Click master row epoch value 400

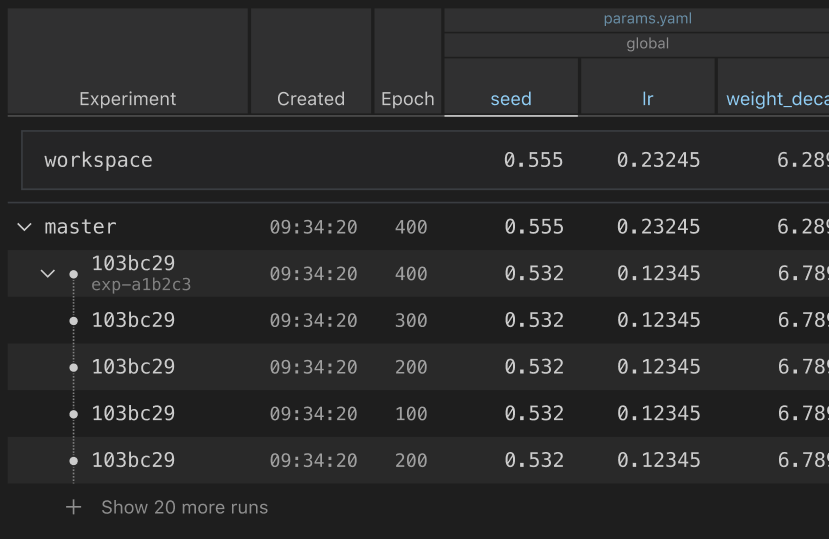[x=411, y=227]
